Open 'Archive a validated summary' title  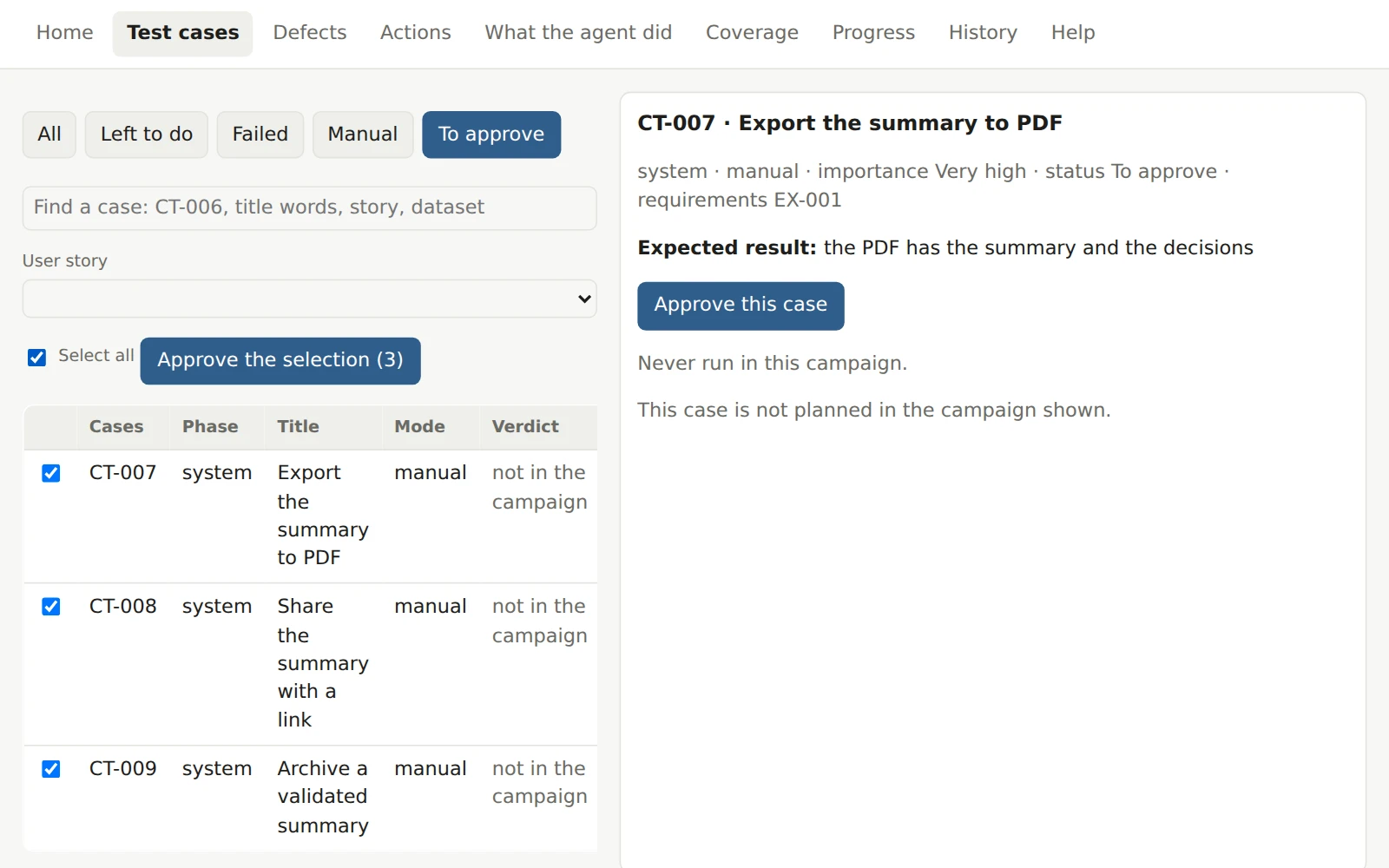(323, 797)
